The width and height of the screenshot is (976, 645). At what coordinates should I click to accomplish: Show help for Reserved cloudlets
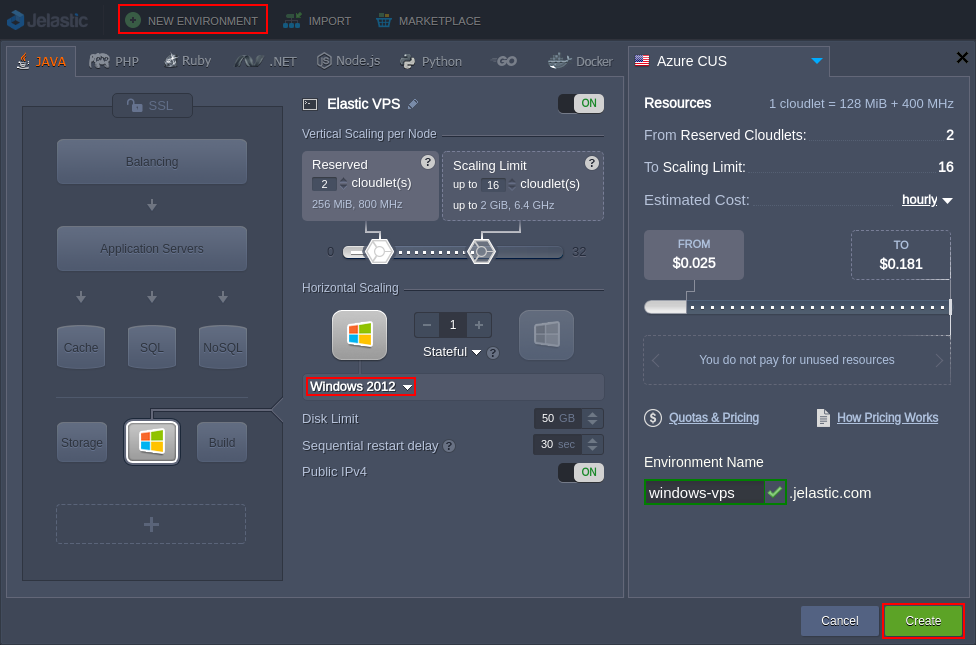[428, 162]
